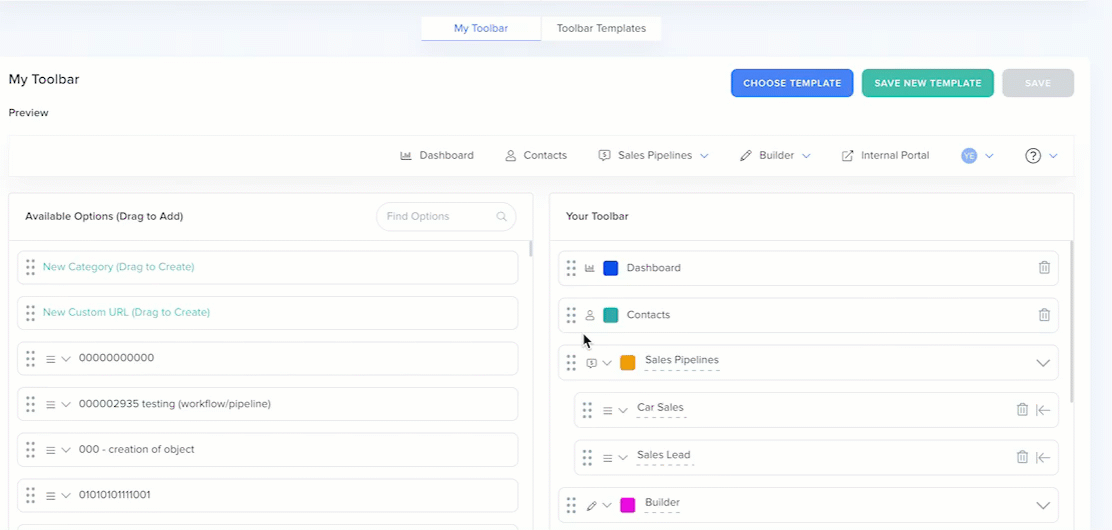
Task: Remove Car Sales using its trash icon
Action: coord(1022,409)
